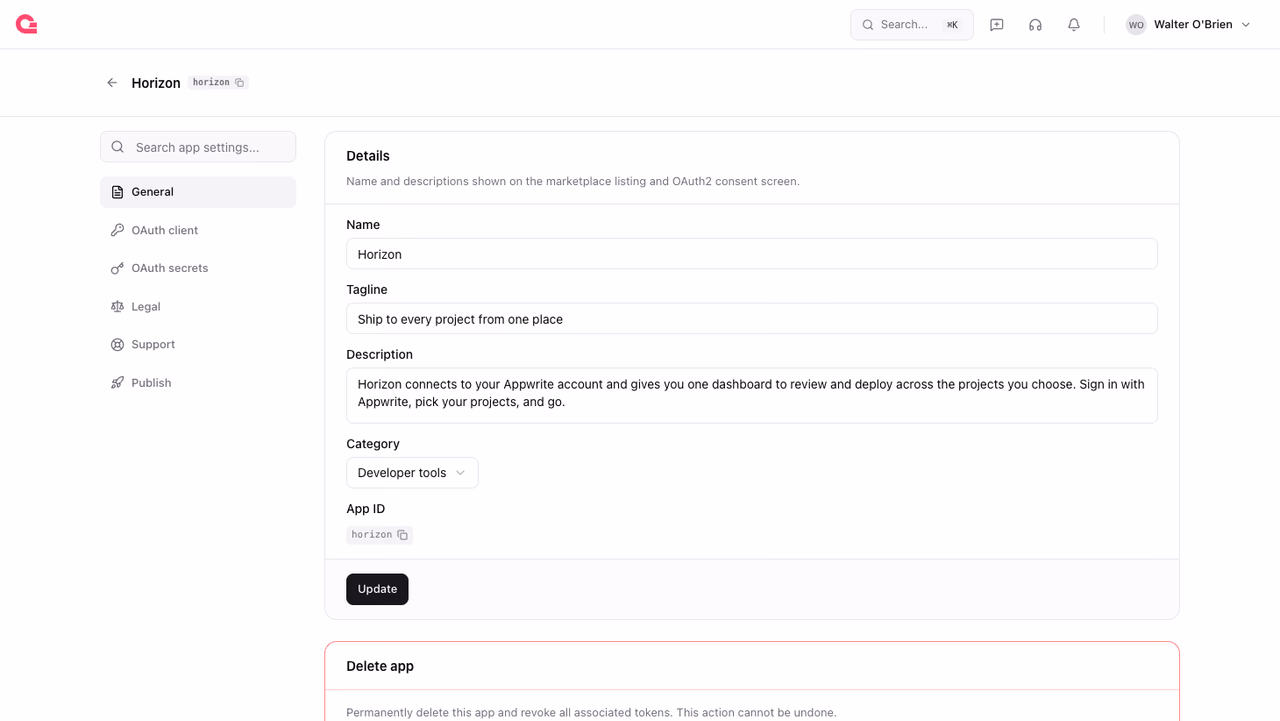Click the magnifier icon in app settings search
The image size is (1280, 721).
pos(118,147)
